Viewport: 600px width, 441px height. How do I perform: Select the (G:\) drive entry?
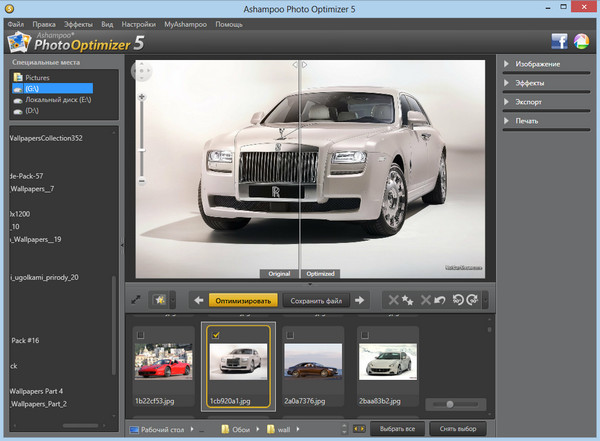[x=52, y=88]
